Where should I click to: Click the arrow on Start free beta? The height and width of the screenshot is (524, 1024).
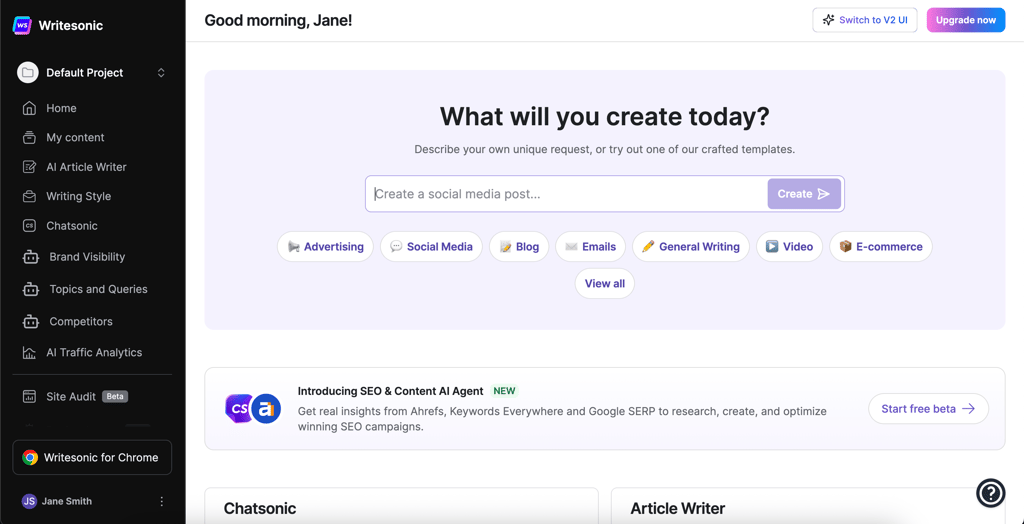[968, 409]
